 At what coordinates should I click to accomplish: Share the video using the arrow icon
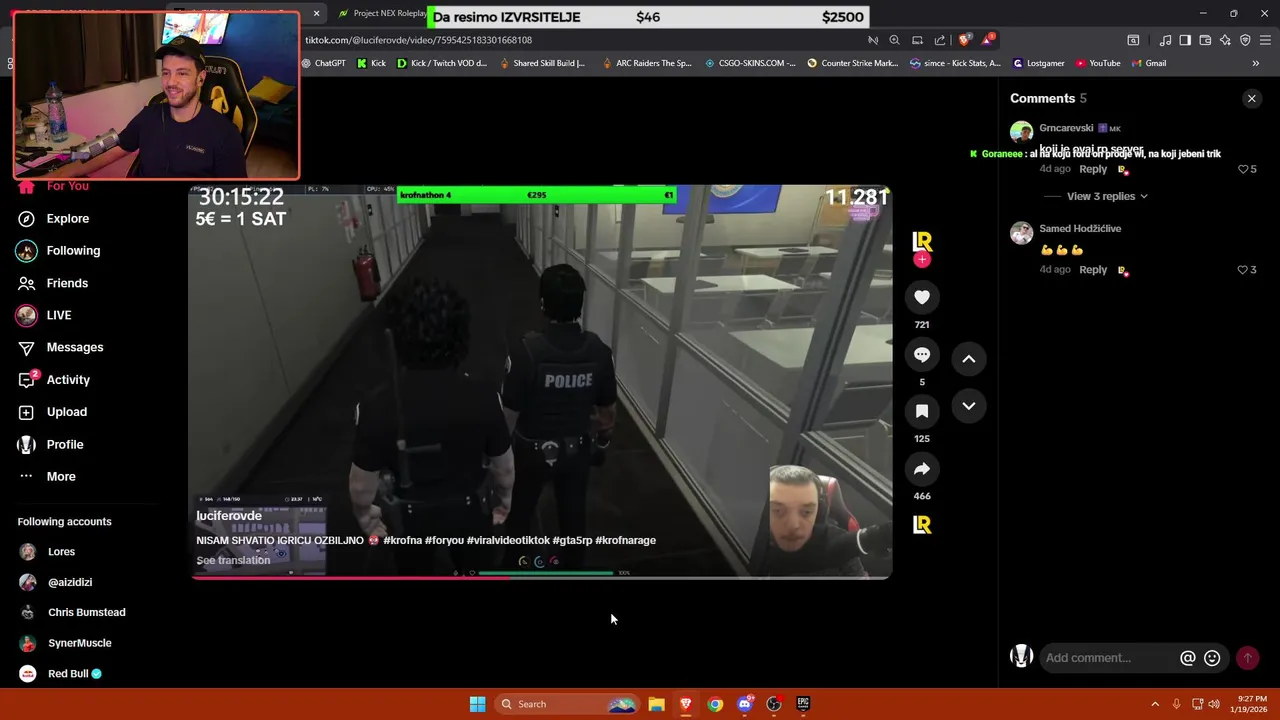(x=922, y=469)
